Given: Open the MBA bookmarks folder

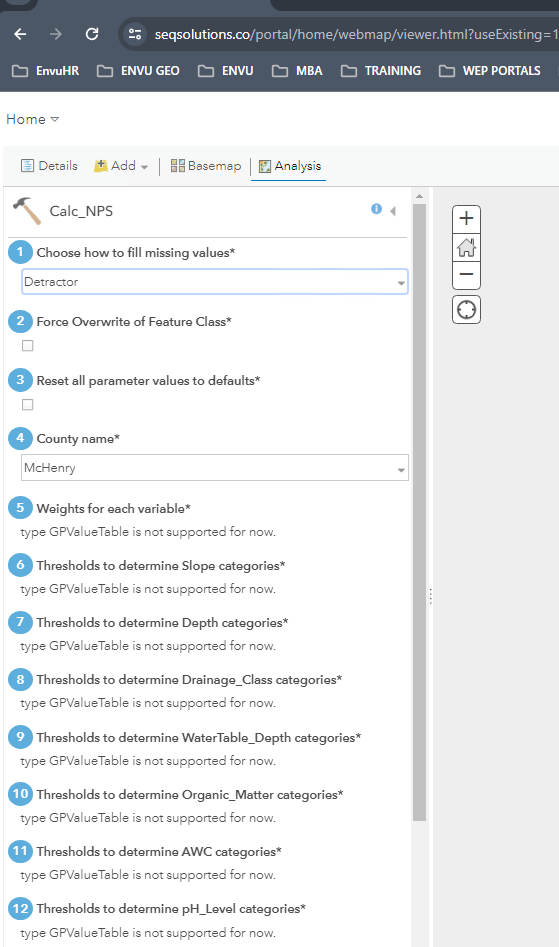Looking at the screenshot, I should (x=297, y=71).
